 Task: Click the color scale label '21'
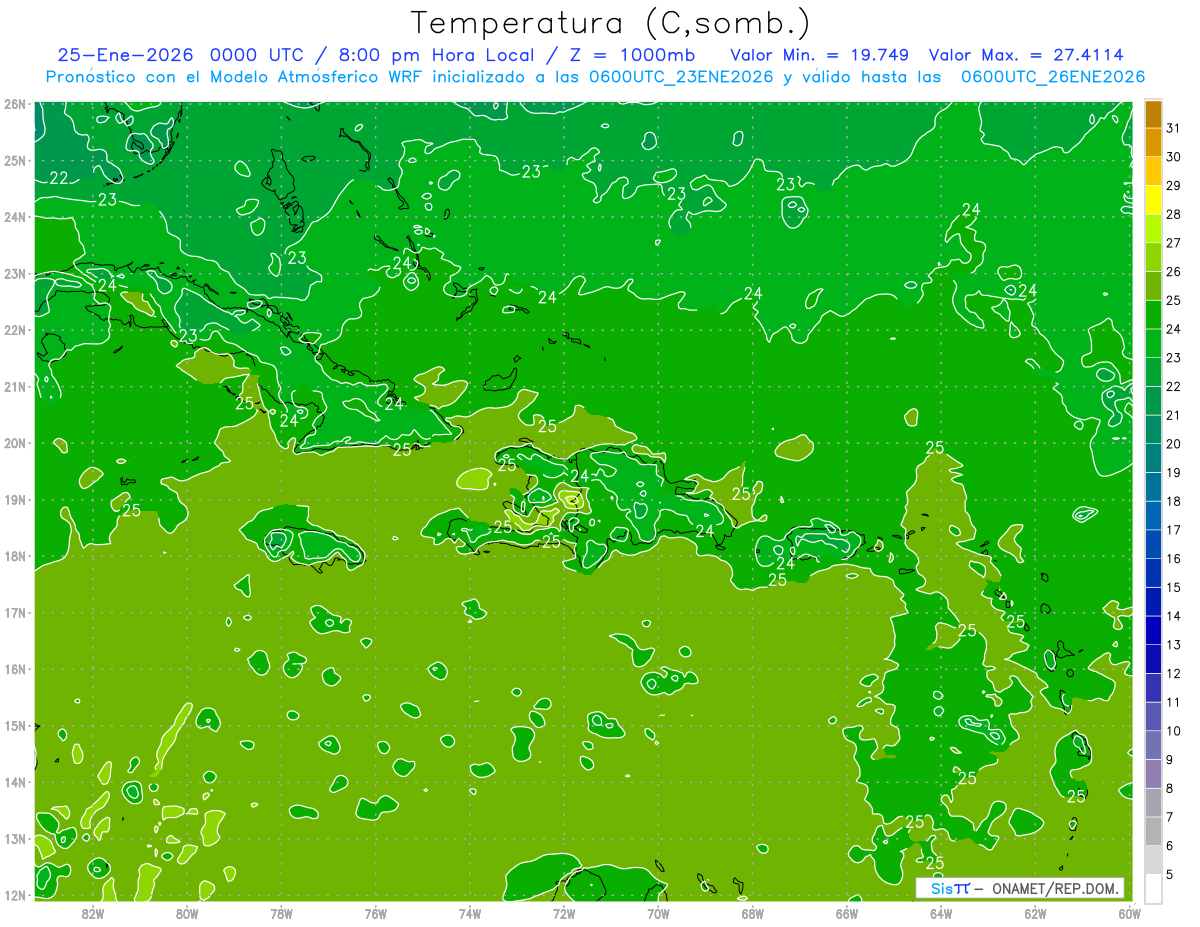tap(1173, 415)
